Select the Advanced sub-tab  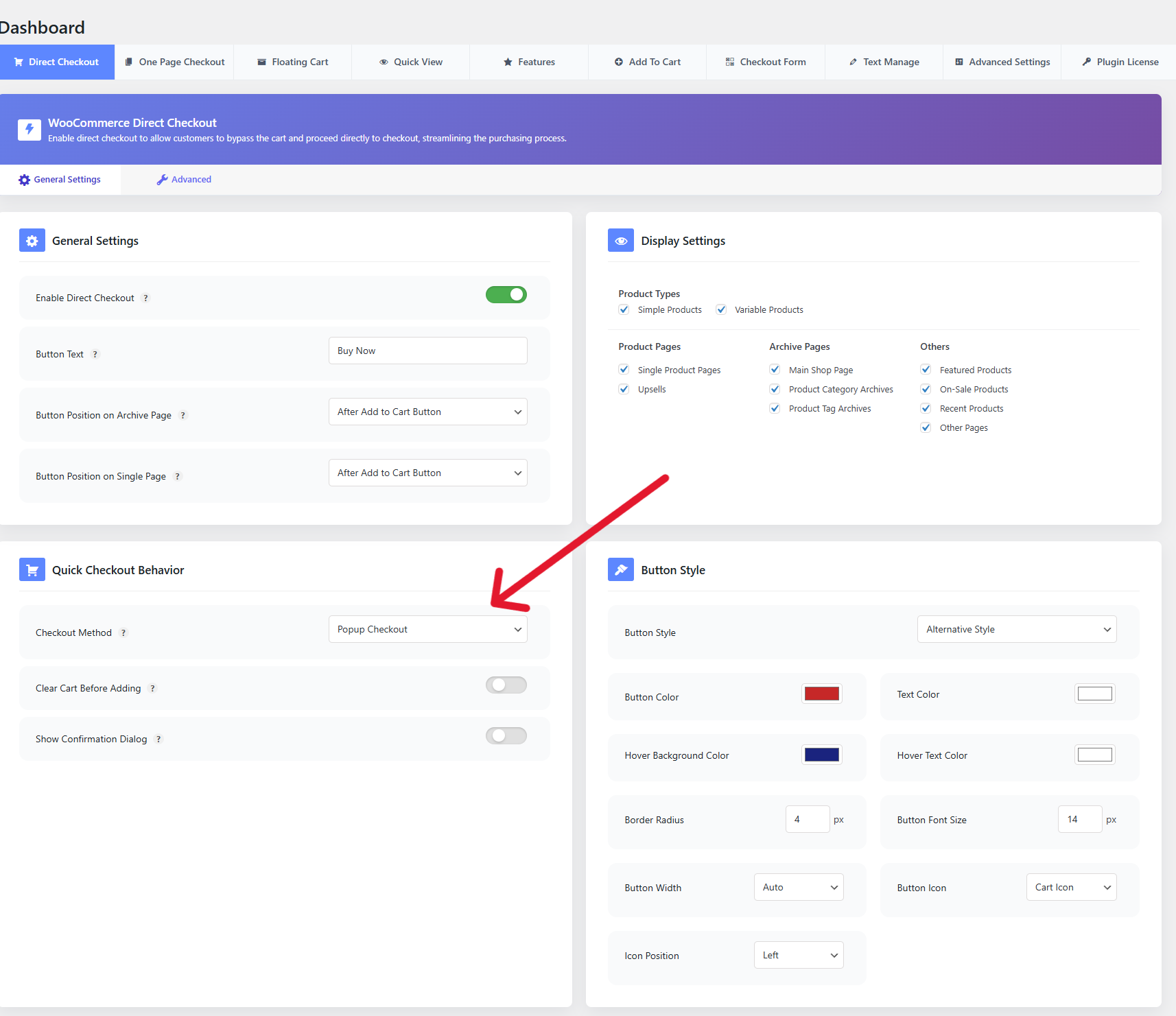(x=184, y=180)
